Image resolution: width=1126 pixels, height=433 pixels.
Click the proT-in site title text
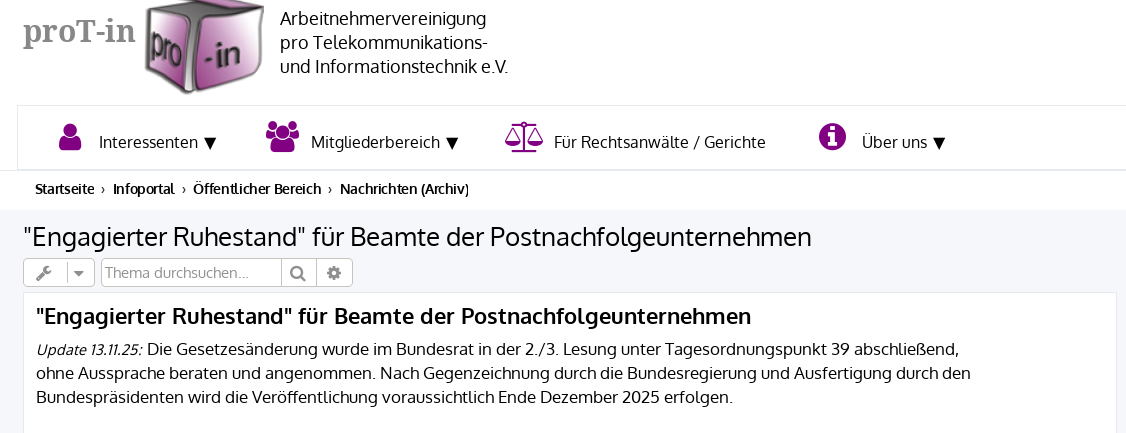[x=79, y=32]
